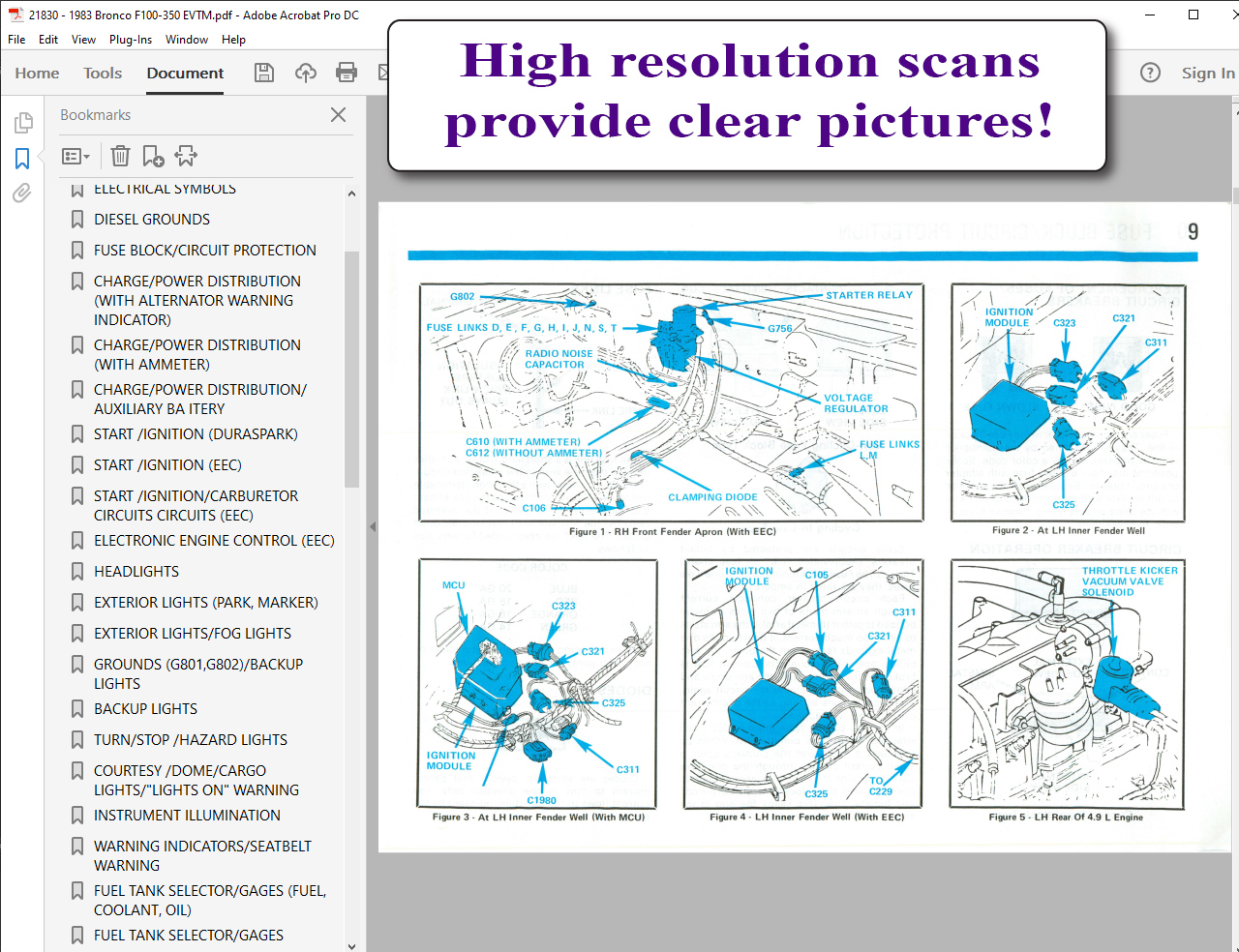The image size is (1239, 952).
Task: Click the G802 label in Figure 1
Action: pos(463,297)
